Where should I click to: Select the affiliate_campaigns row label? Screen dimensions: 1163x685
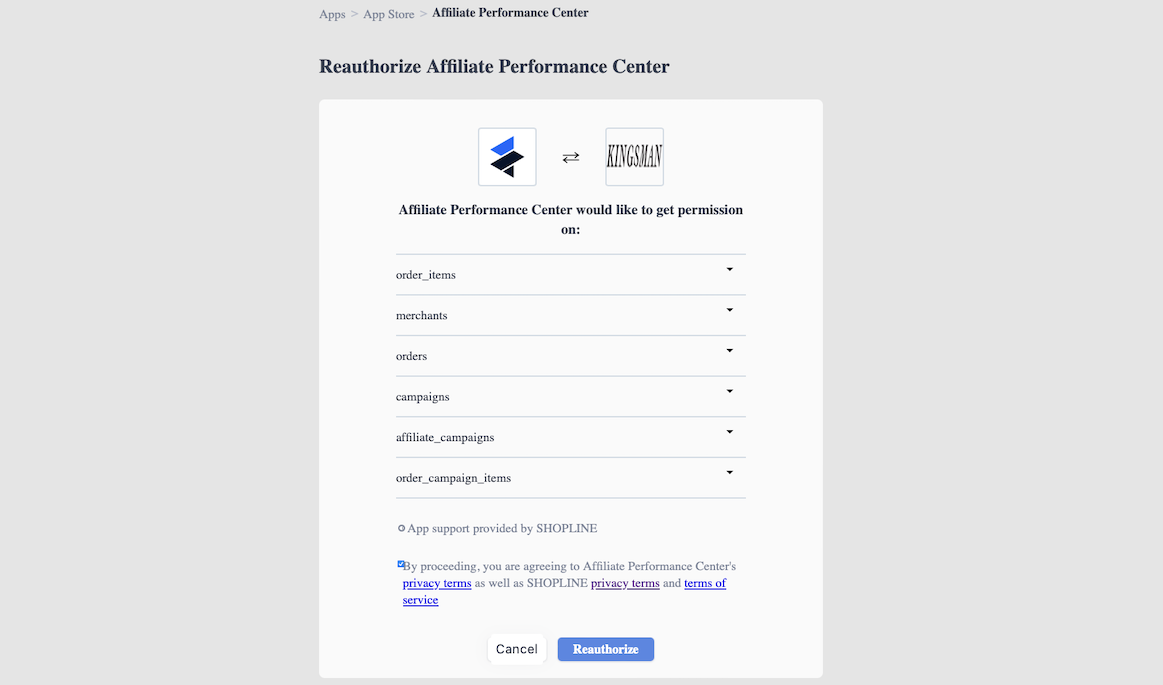click(445, 437)
